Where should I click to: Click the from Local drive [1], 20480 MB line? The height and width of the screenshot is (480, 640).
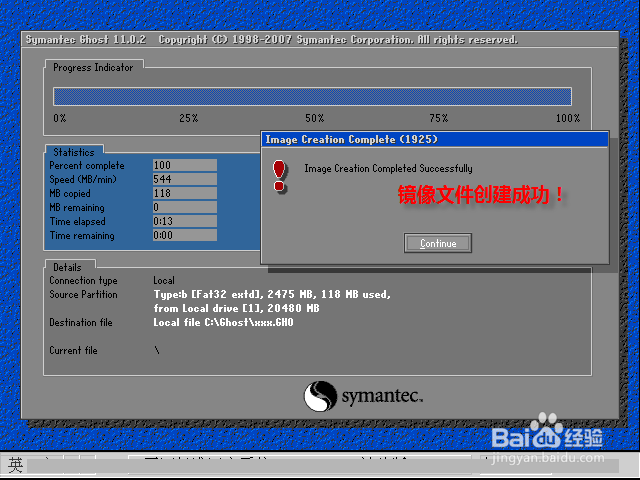pos(236,308)
